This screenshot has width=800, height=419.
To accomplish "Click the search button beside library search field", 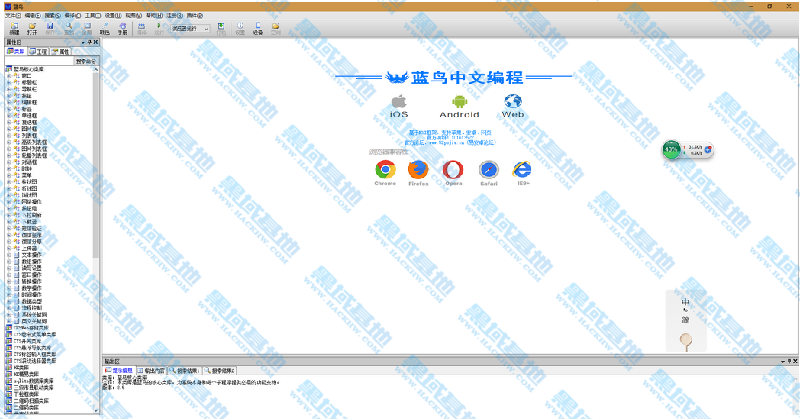I will [x=86, y=61].
